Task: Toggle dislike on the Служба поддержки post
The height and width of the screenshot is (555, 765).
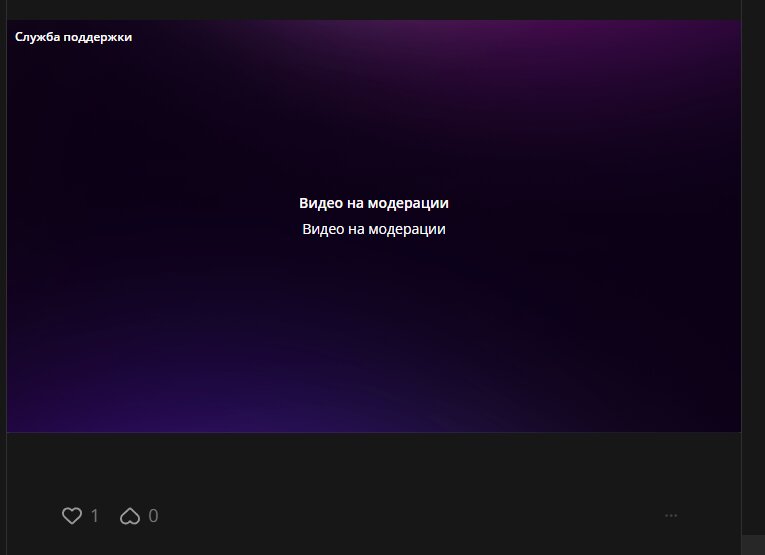Action: tap(129, 516)
